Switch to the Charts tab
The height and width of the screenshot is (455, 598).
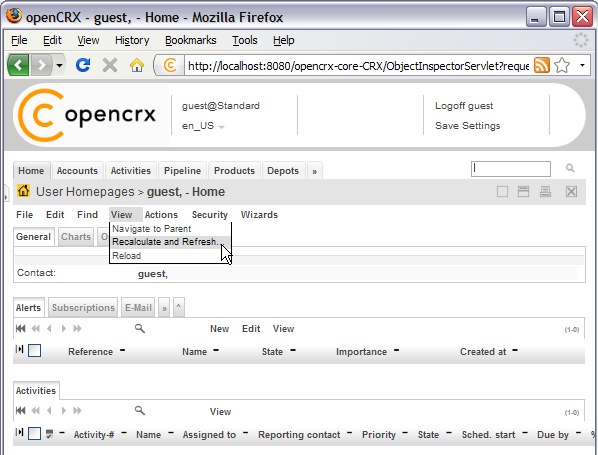[76, 237]
